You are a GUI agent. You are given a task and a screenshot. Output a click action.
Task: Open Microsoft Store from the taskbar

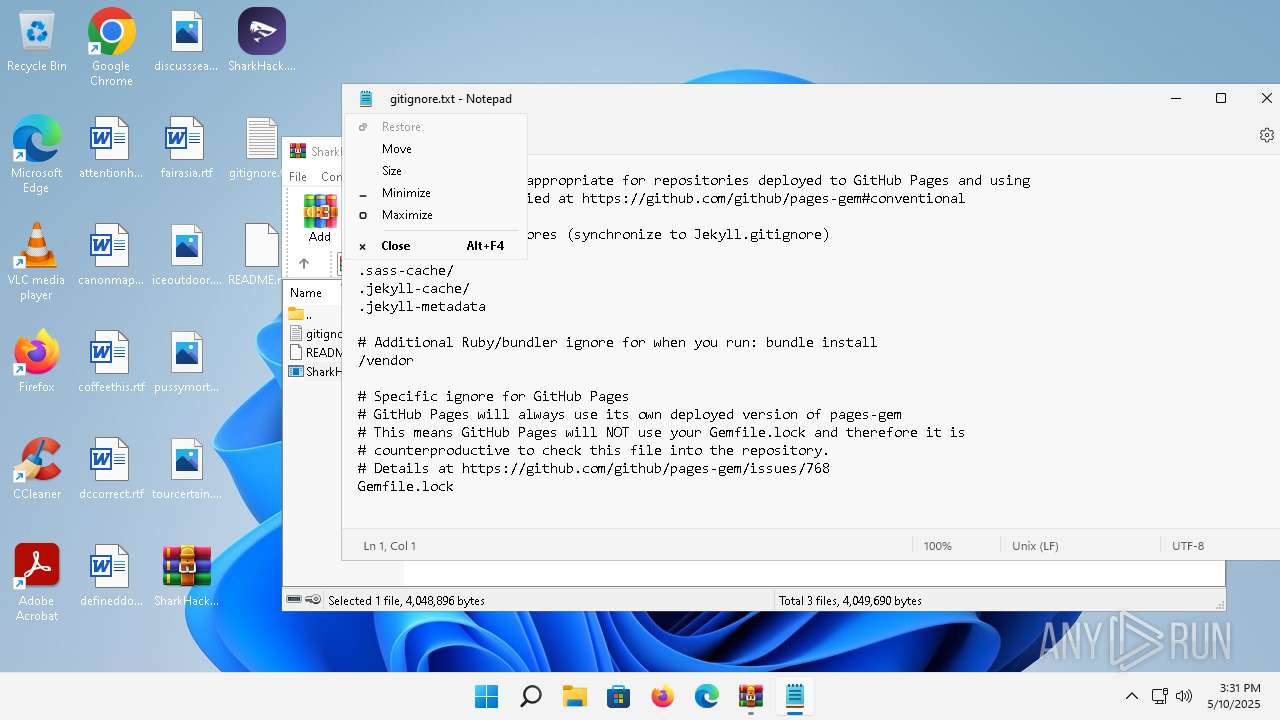click(x=619, y=697)
